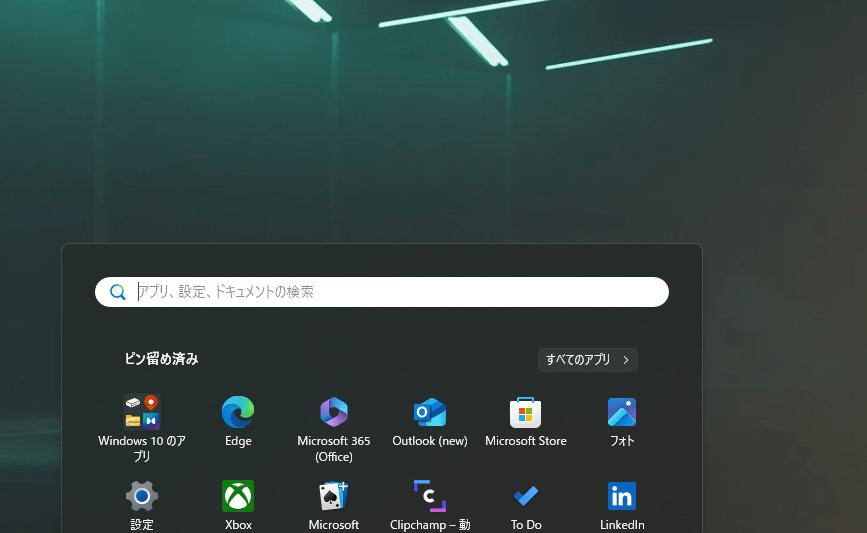Launch the Xbox app
This screenshot has width=867, height=533.
238,496
